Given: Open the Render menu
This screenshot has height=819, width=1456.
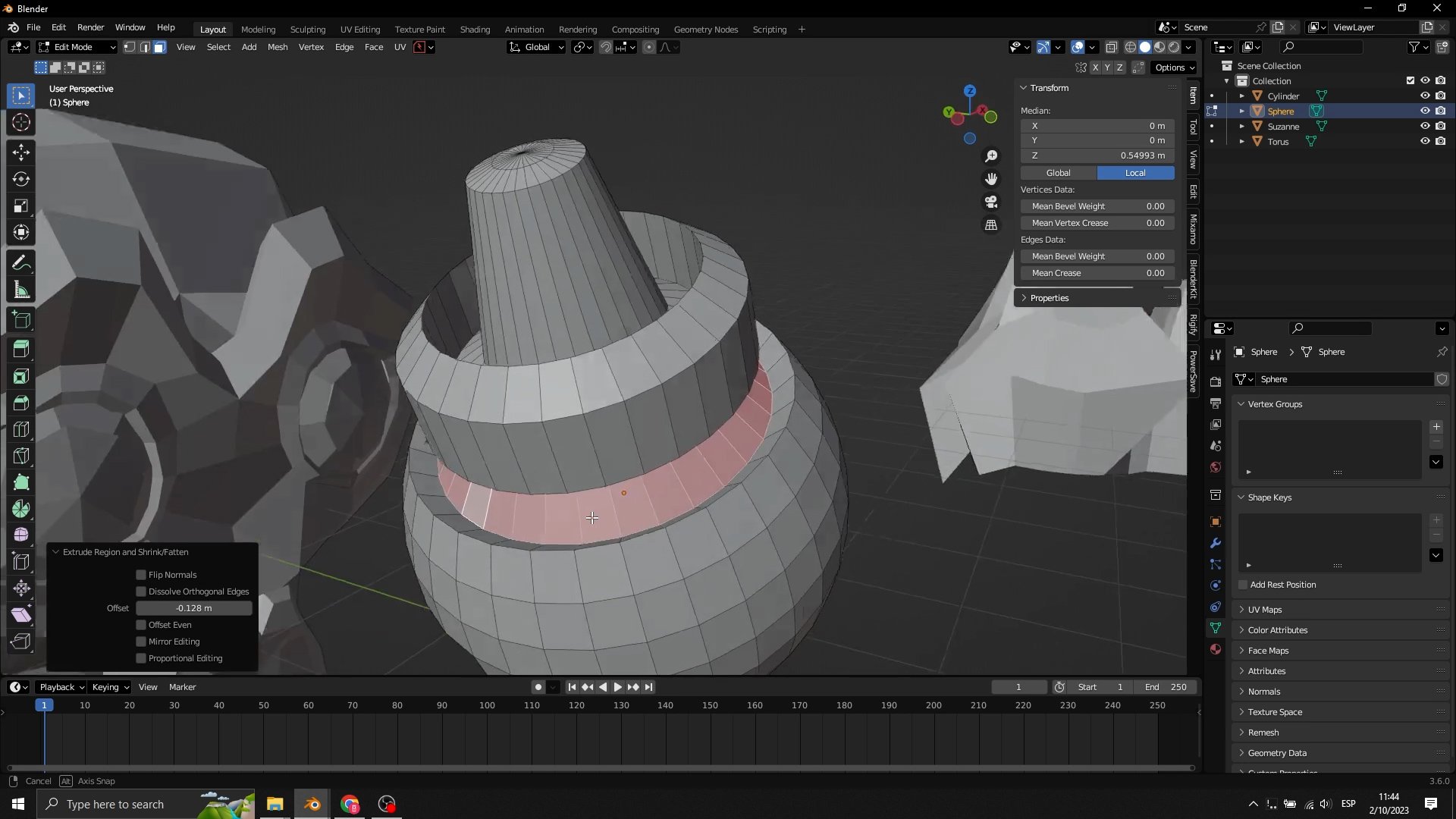Looking at the screenshot, I should click(90, 27).
